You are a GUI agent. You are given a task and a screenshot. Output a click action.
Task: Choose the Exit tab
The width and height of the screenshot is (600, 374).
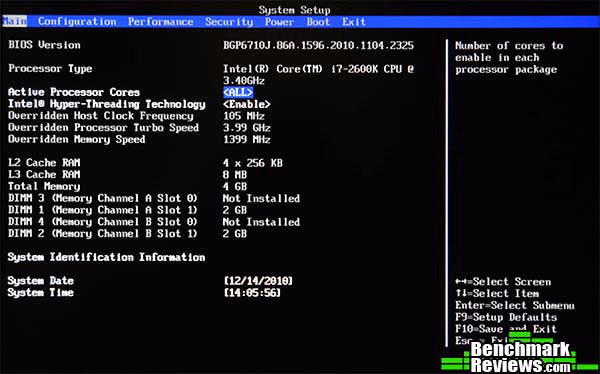tap(354, 22)
